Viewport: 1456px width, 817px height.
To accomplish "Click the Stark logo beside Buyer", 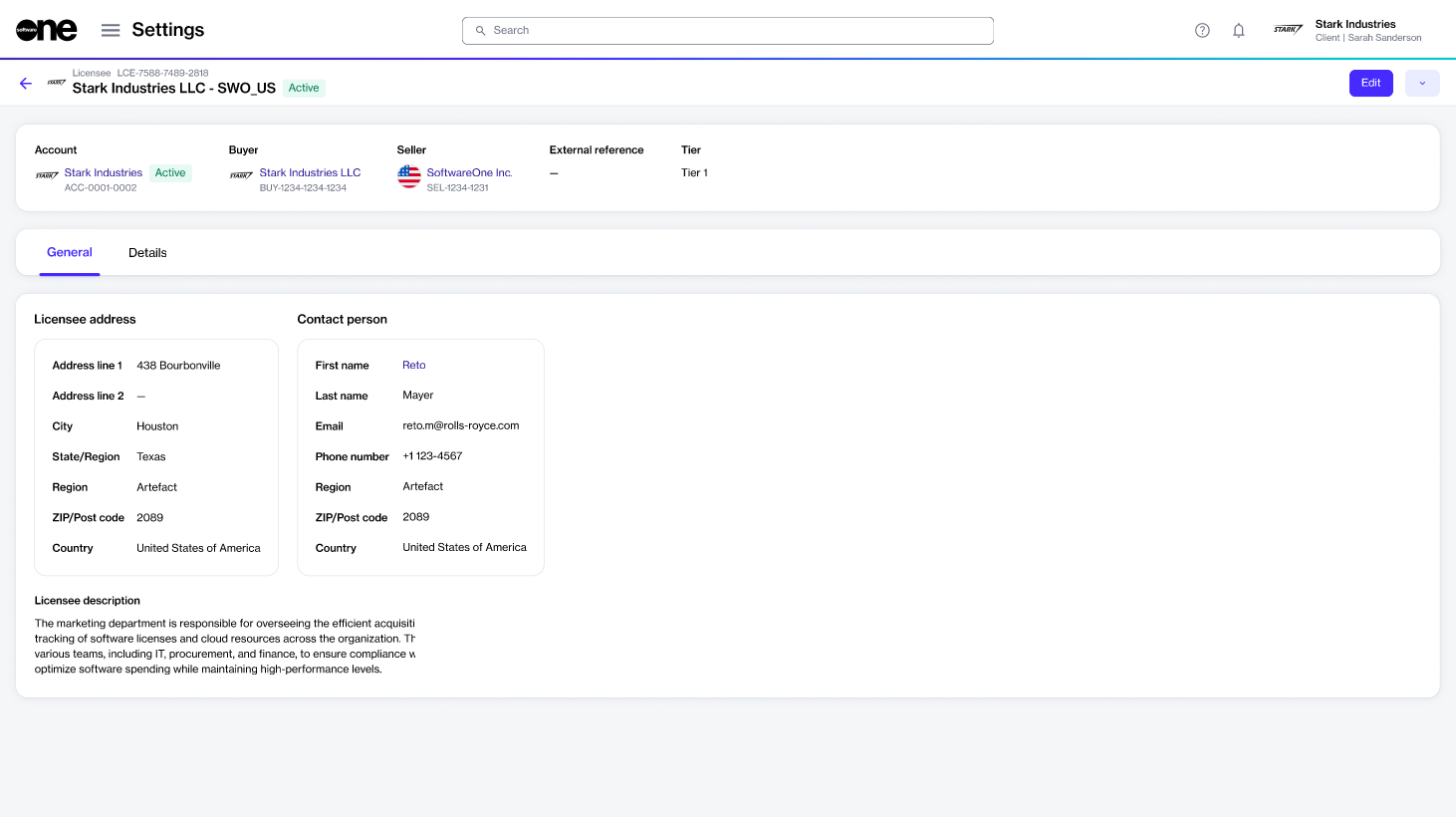I will point(241,175).
